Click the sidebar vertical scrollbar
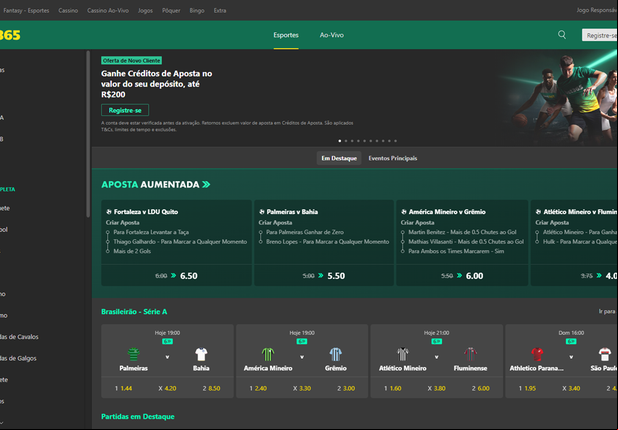Viewport: 618px width, 430px height. [88, 134]
